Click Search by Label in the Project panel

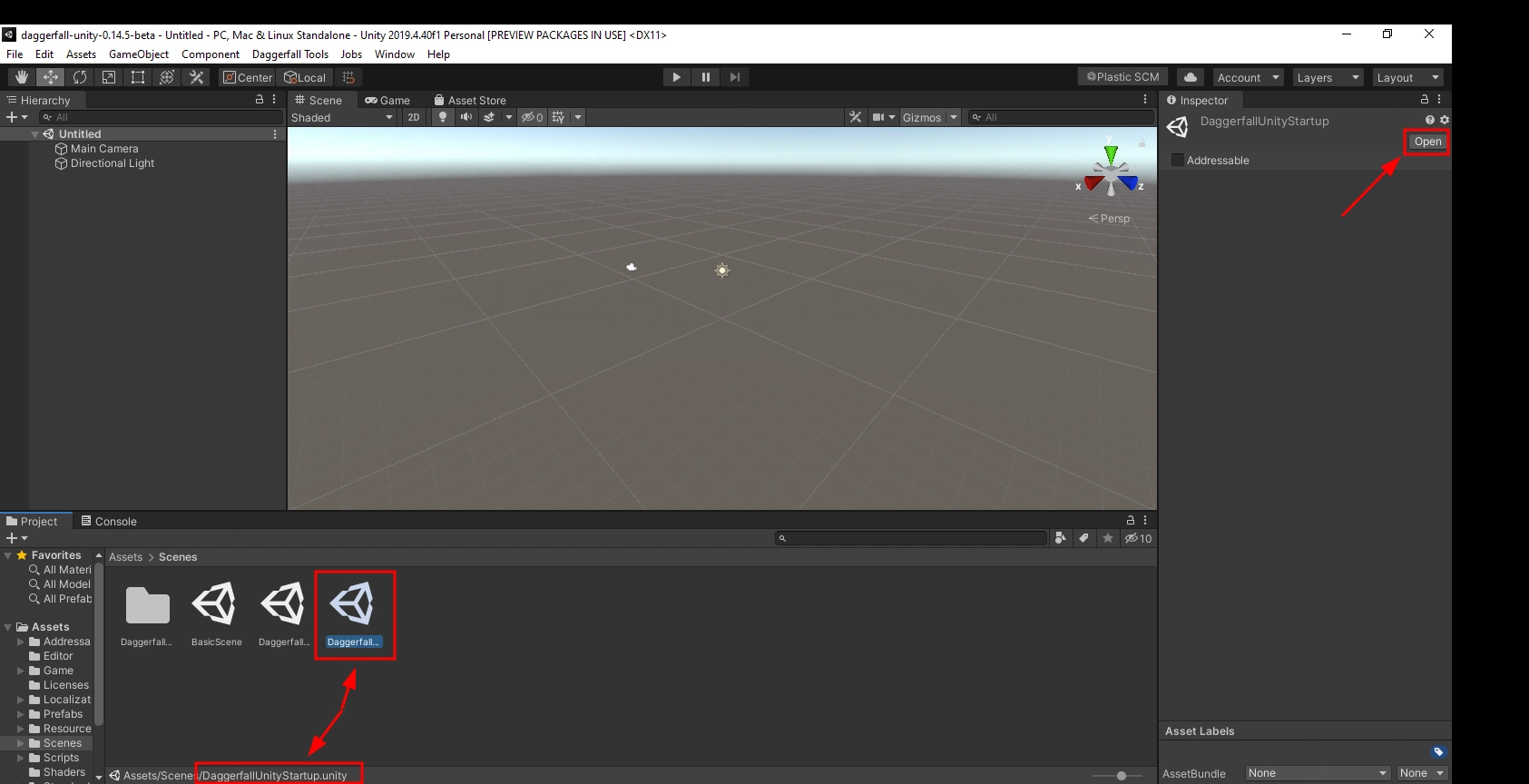(x=1083, y=538)
